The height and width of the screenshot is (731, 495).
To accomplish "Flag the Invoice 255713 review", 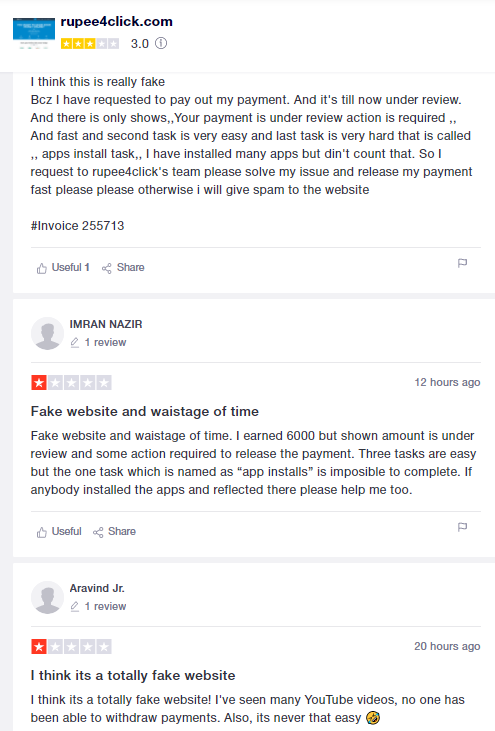I will pyautogui.click(x=462, y=263).
